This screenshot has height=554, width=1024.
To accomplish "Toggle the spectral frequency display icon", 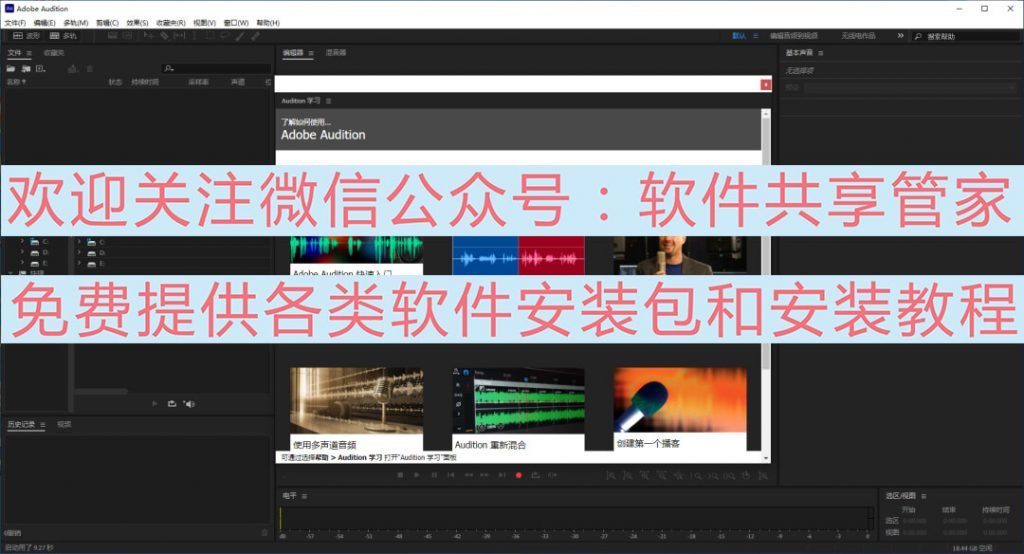I will click(112, 36).
